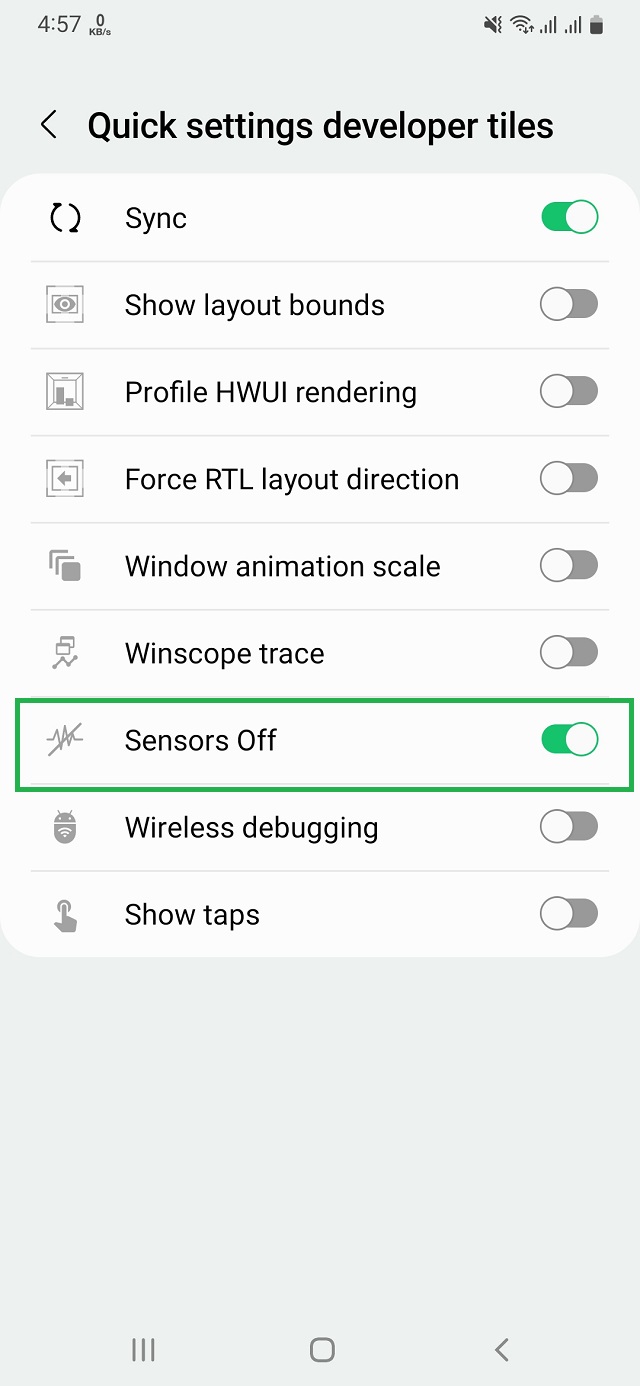Tap the Show layout bounds eye icon
The image size is (640, 1386).
pyautogui.click(x=65, y=305)
